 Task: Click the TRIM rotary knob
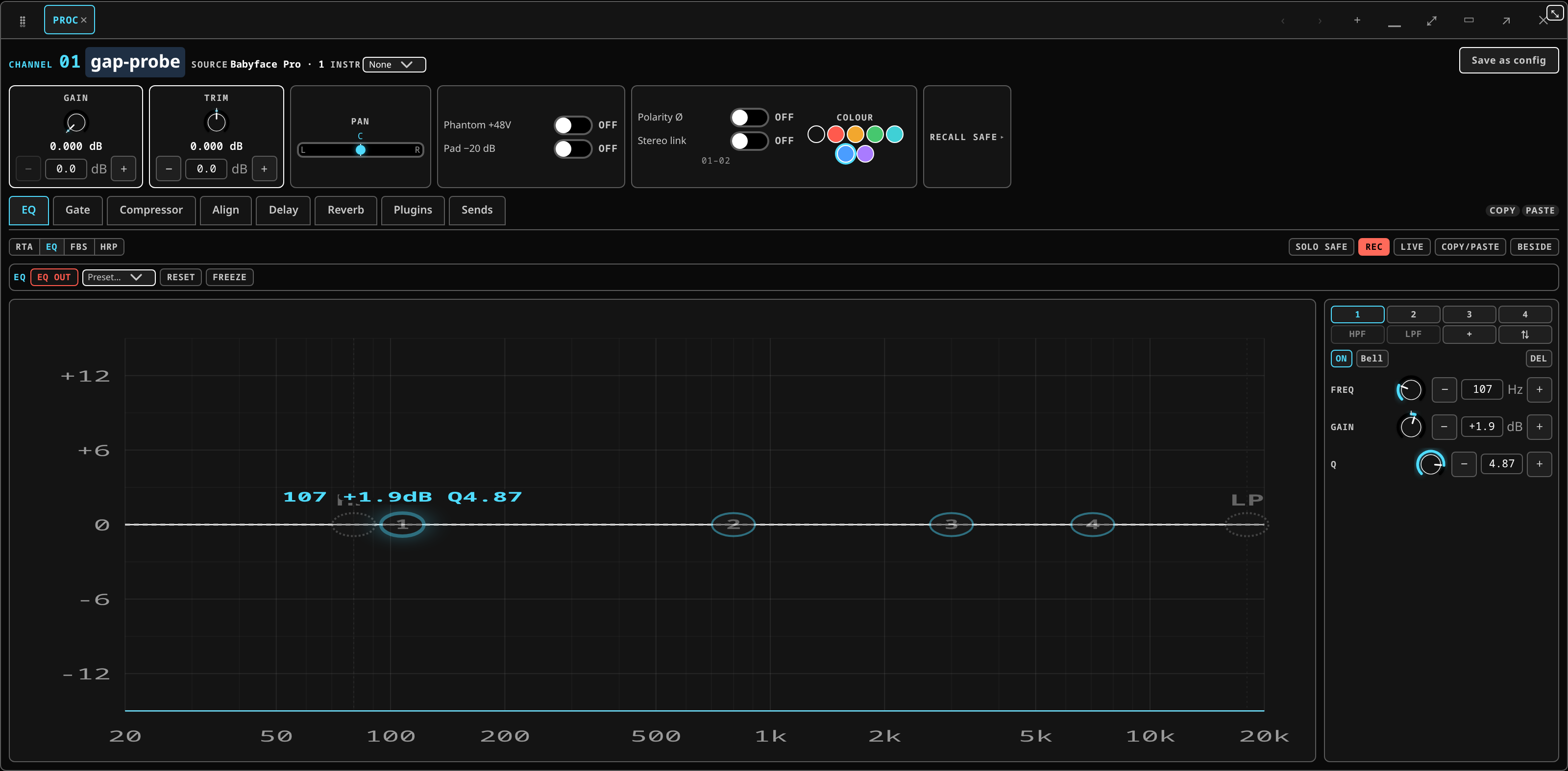[216, 122]
